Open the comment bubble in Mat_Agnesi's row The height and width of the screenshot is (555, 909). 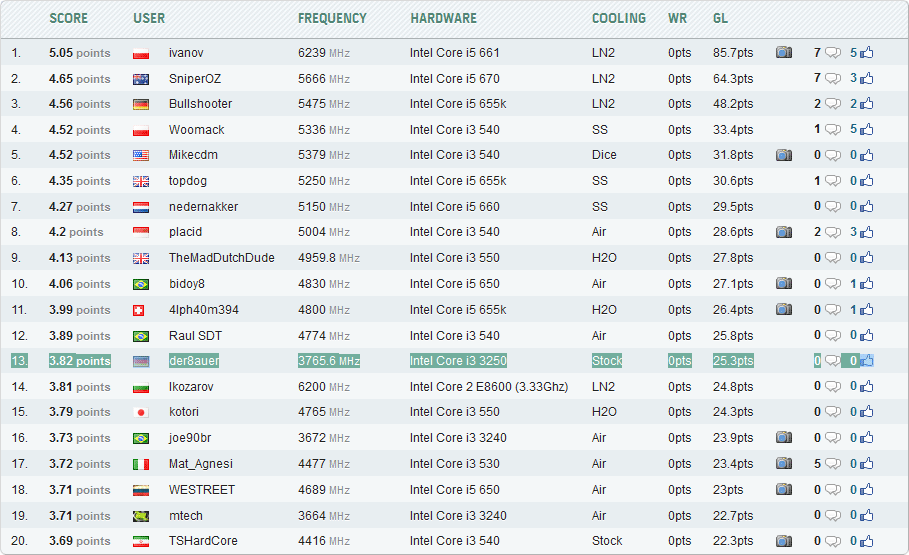point(832,464)
